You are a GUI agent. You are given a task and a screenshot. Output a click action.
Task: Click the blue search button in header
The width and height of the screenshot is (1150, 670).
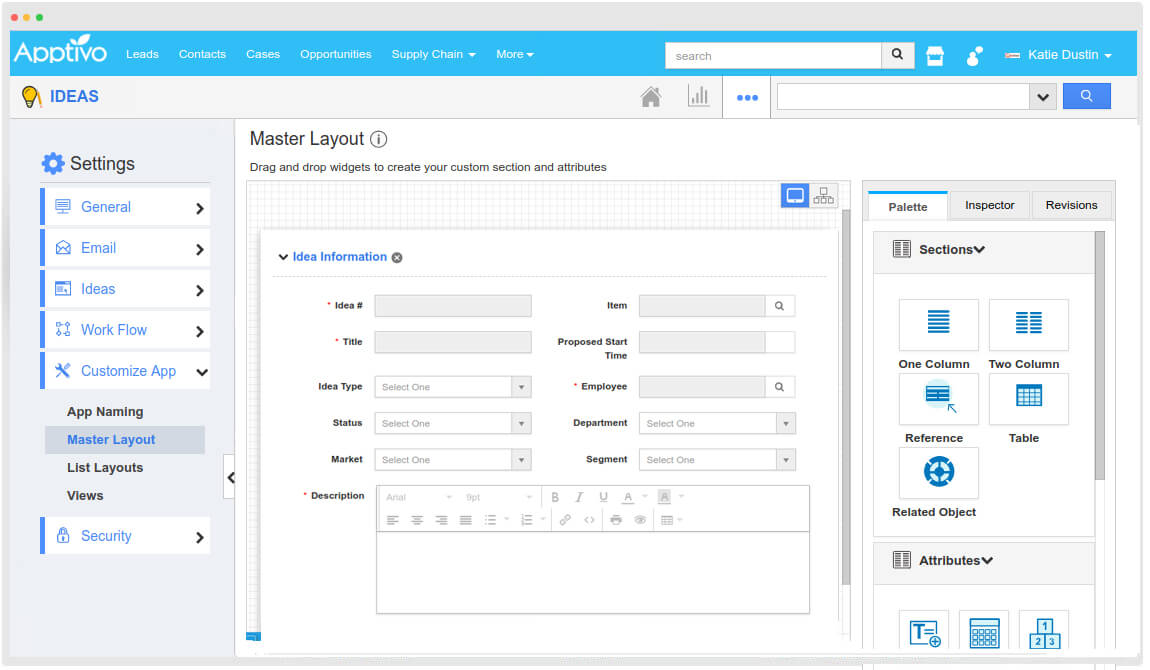pyautogui.click(x=1087, y=95)
